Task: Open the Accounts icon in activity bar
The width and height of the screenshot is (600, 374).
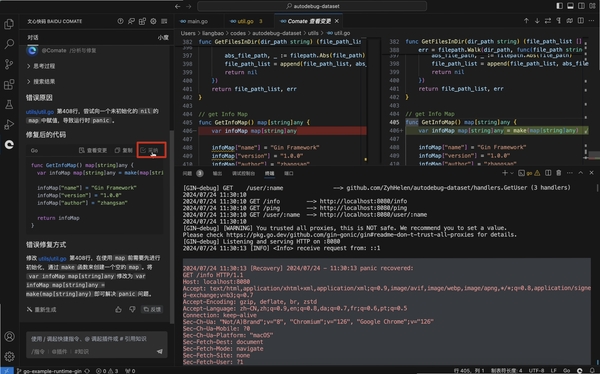Action: [x=9, y=336]
